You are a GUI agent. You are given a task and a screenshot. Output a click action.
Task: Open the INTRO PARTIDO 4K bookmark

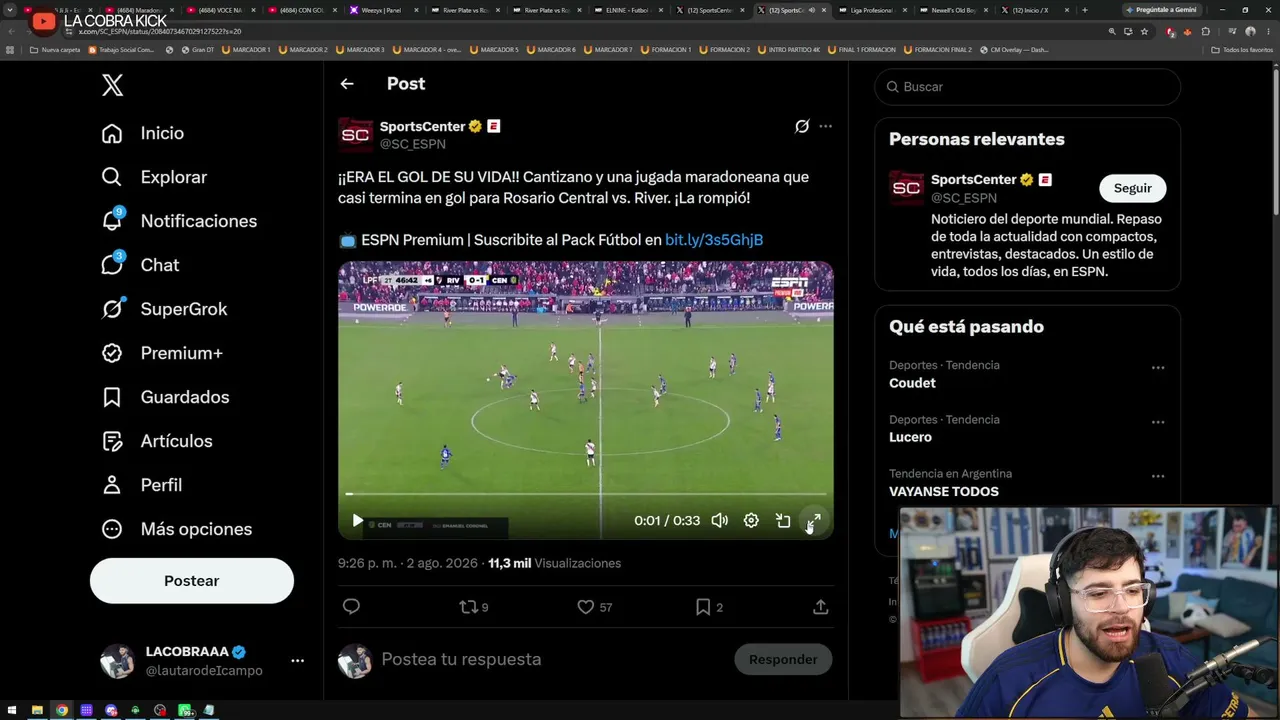tap(789, 49)
